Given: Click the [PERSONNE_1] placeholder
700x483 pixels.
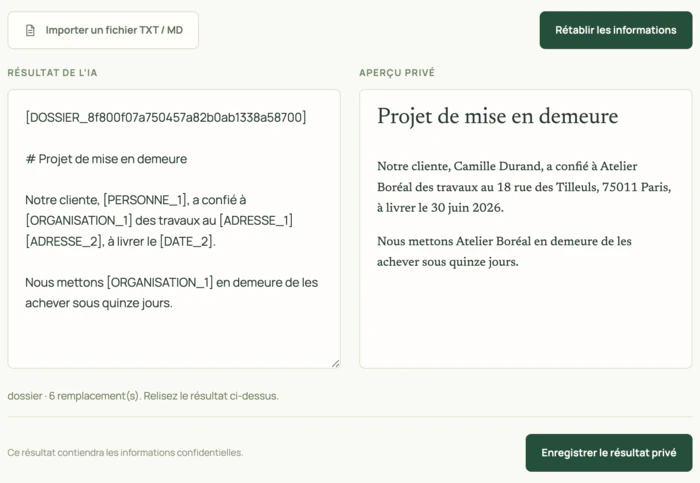Looking at the screenshot, I should coord(145,200).
